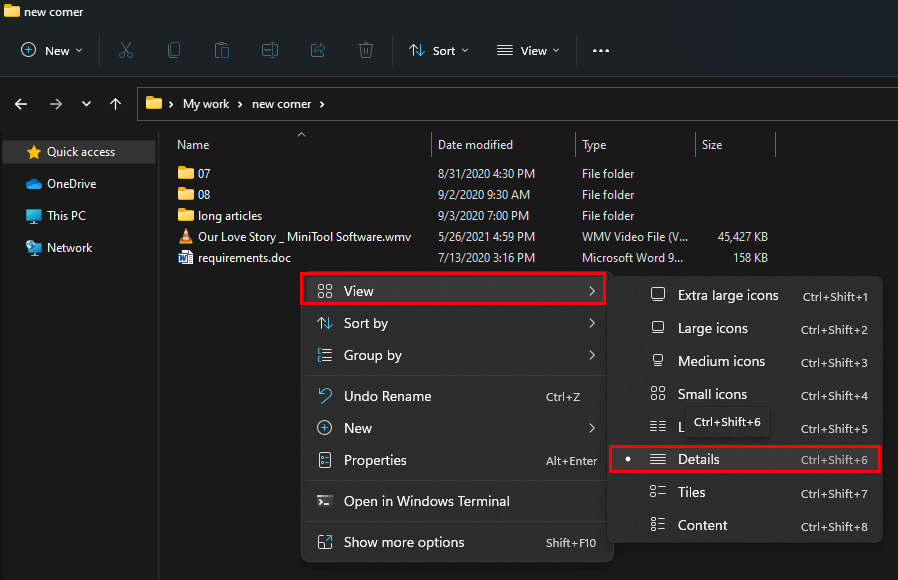Viewport: 898px width, 580px height.
Task: Open the recent locations dropdown arrow
Action: tap(86, 104)
